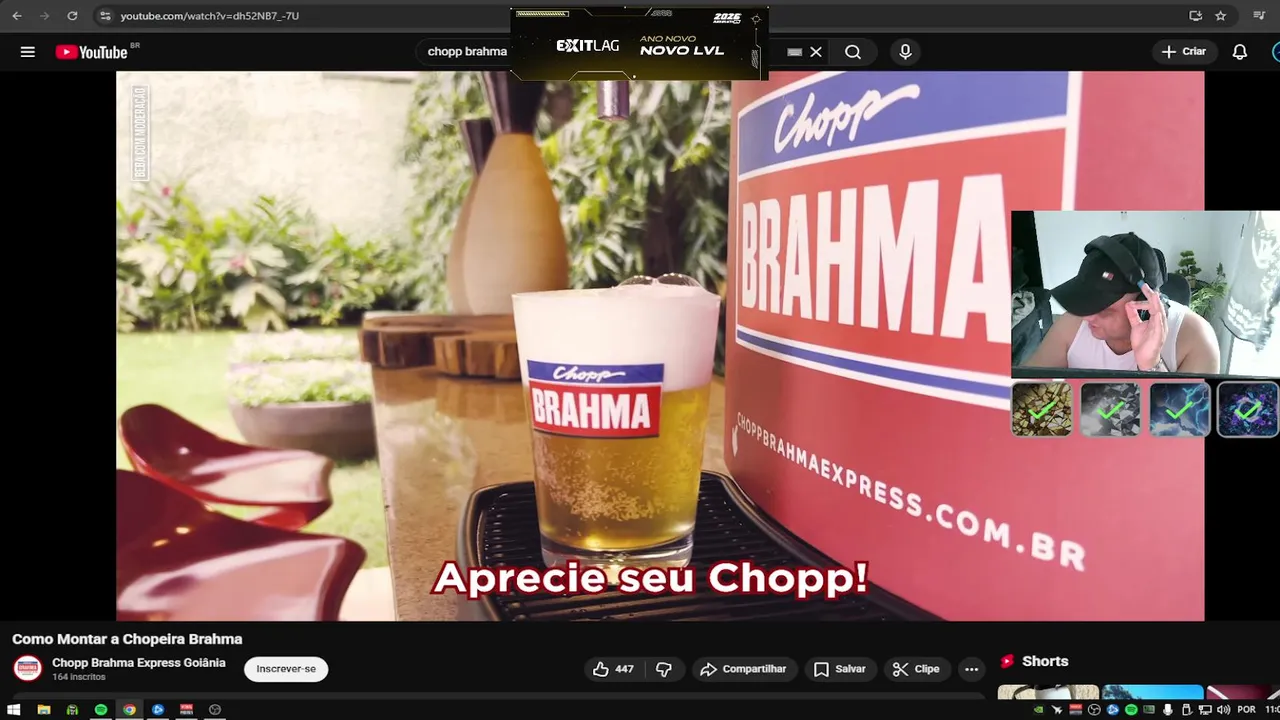Click the video title 'Como Montar a Chopeira Brahma'

pyautogui.click(x=127, y=639)
